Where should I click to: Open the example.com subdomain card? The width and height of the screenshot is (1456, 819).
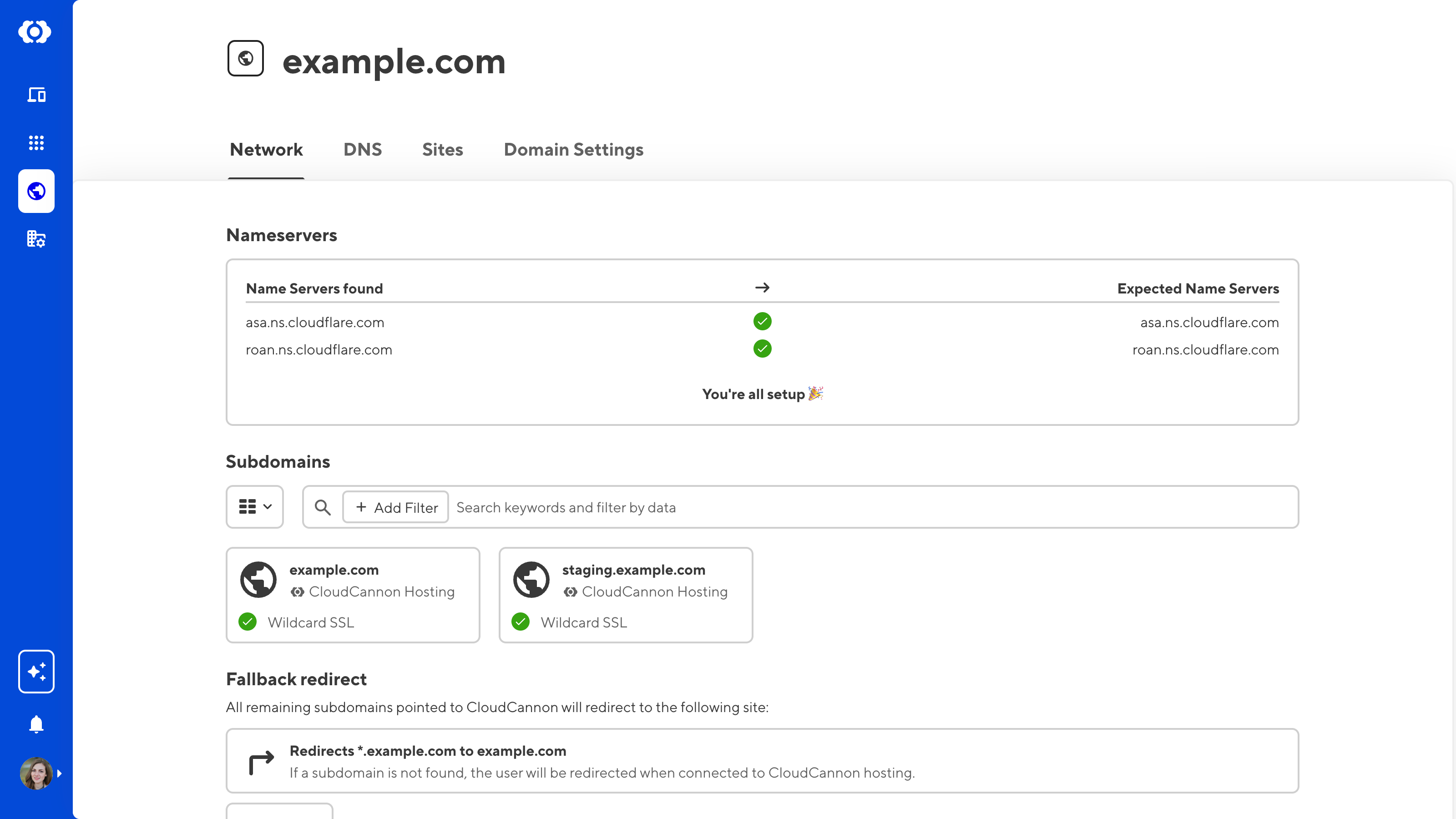(353, 595)
